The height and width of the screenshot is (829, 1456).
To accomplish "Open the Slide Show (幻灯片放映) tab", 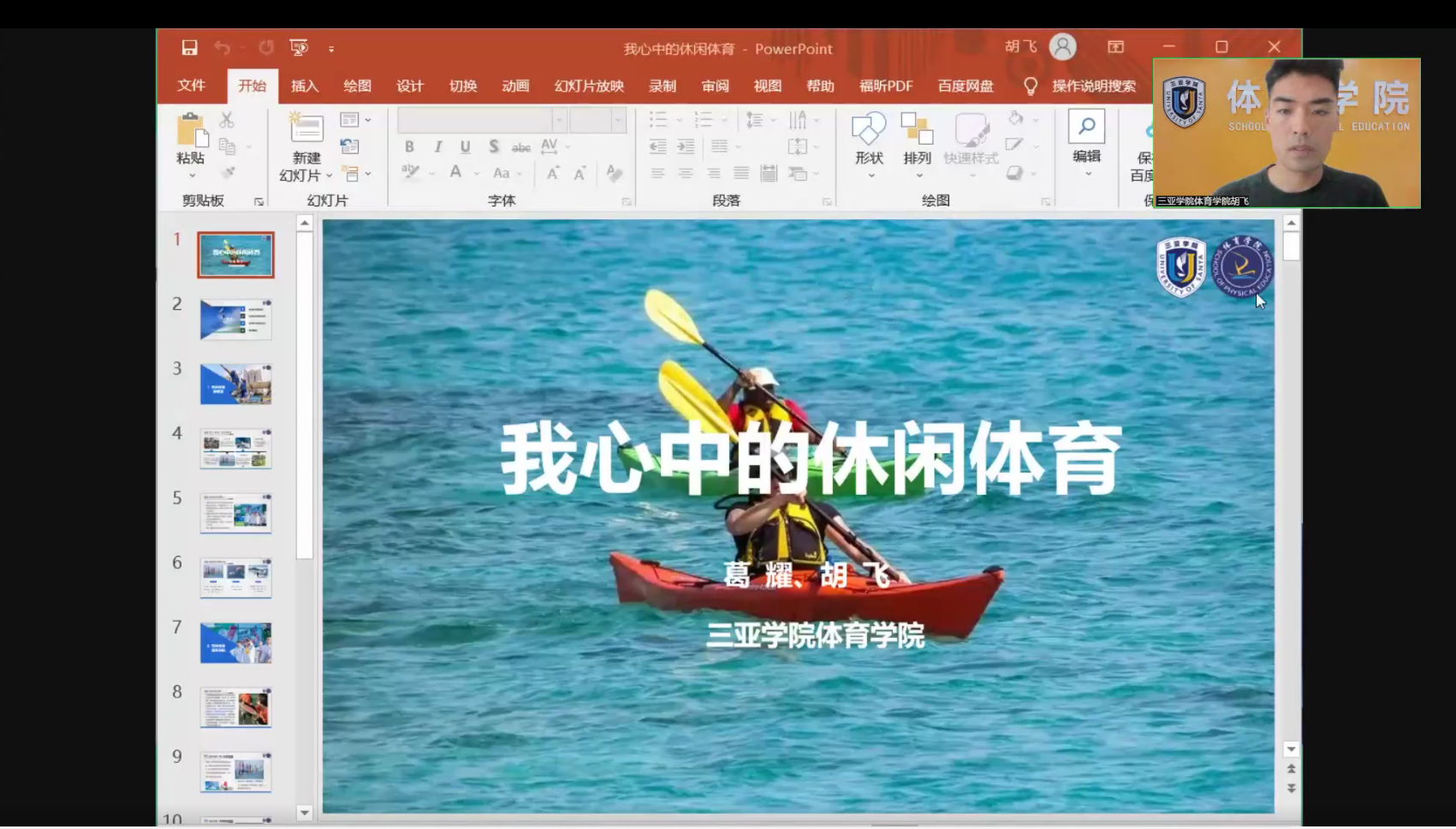I will tap(589, 86).
